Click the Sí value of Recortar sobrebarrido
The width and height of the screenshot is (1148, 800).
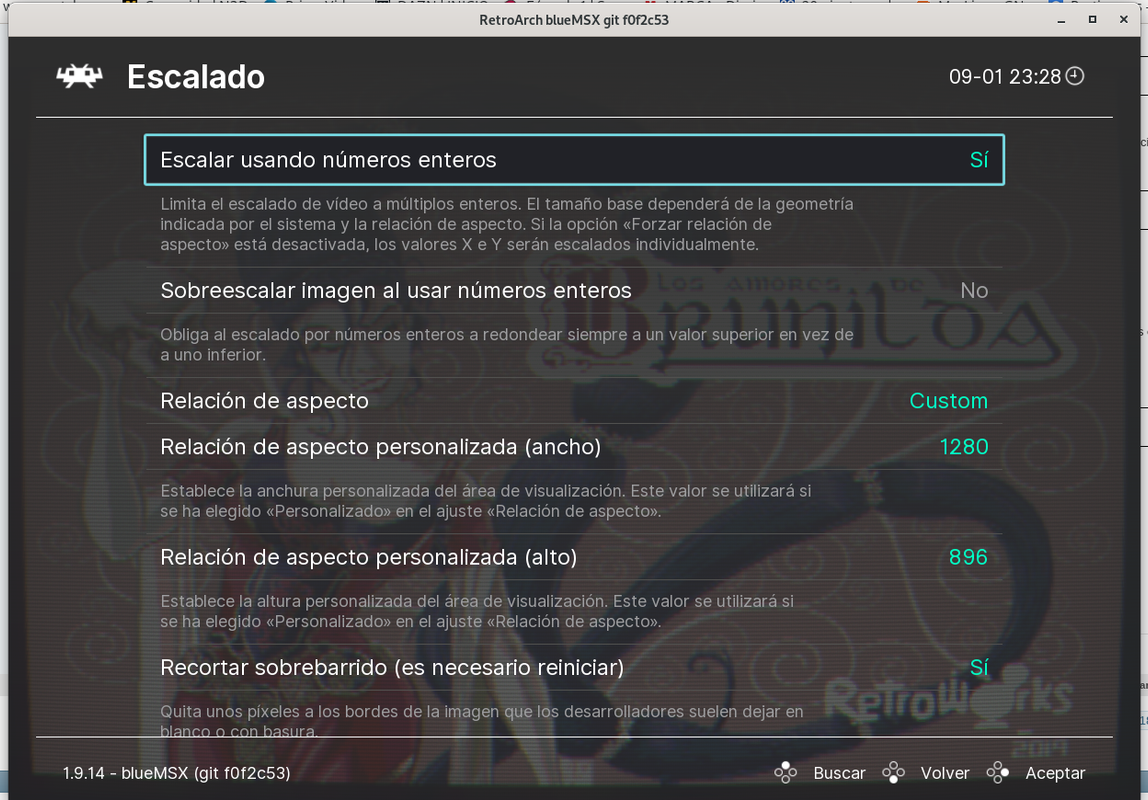[x=979, y=668]
